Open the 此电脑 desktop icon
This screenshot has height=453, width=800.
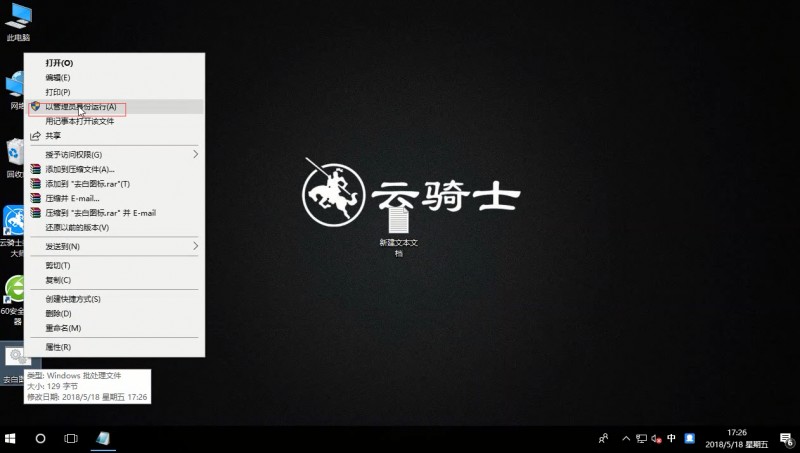pyautogui.click(x=18, y=22)
